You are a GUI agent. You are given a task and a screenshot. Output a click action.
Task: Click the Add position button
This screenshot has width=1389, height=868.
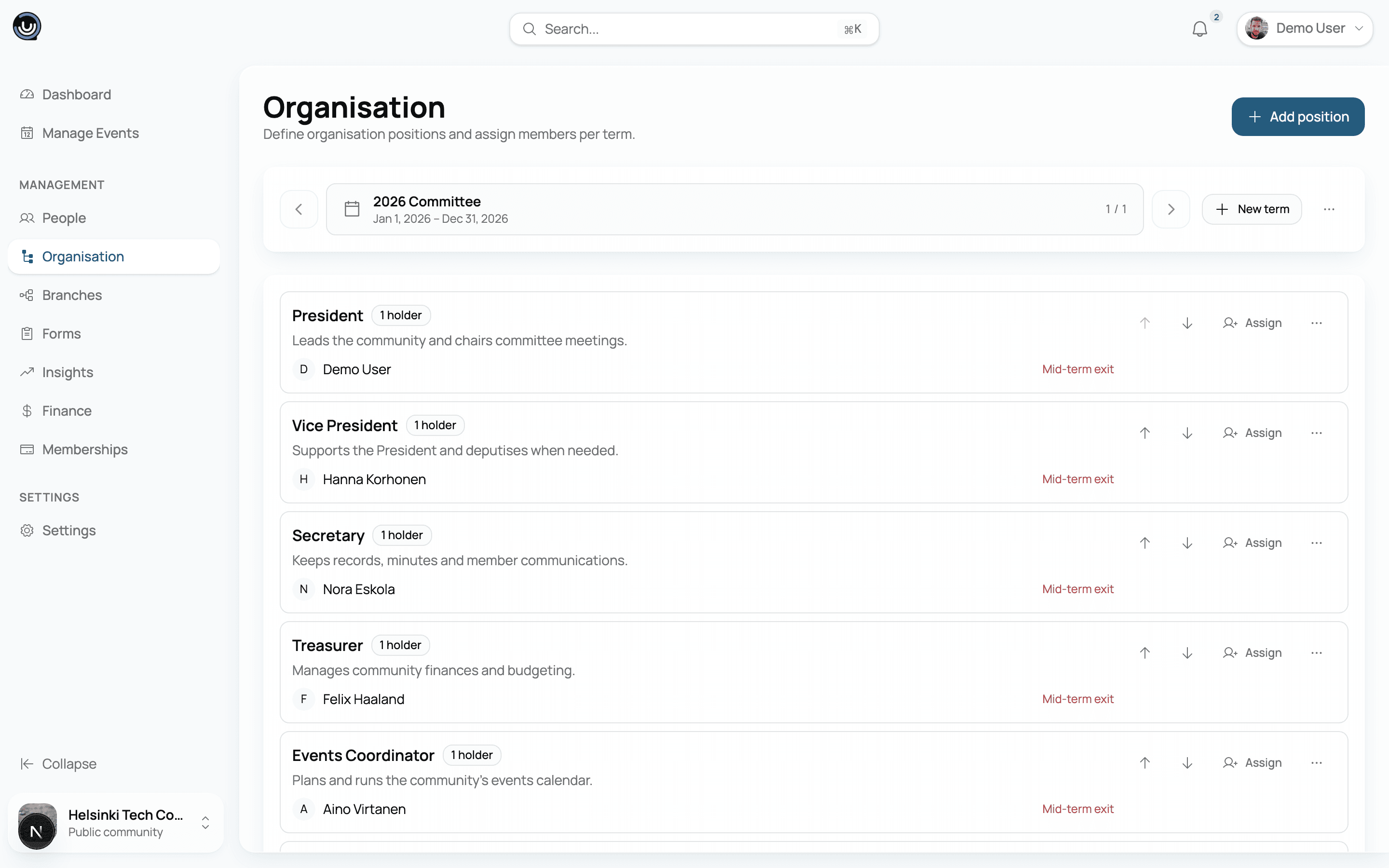(1298, 117)
